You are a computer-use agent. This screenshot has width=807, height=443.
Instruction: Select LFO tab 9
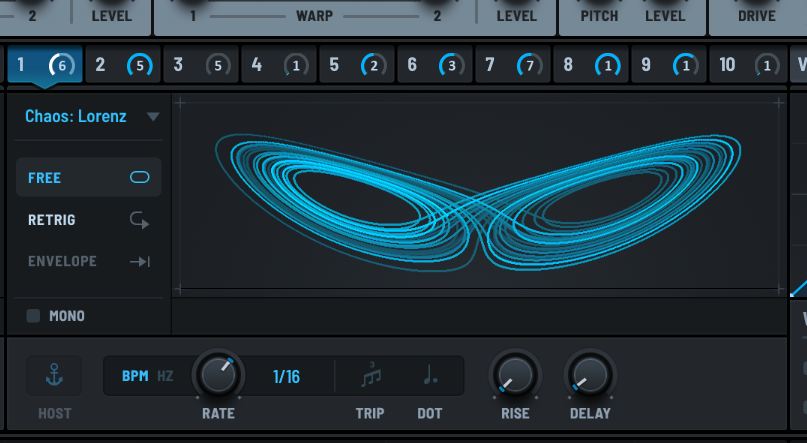pyautogui.click(x=669, y=65)
